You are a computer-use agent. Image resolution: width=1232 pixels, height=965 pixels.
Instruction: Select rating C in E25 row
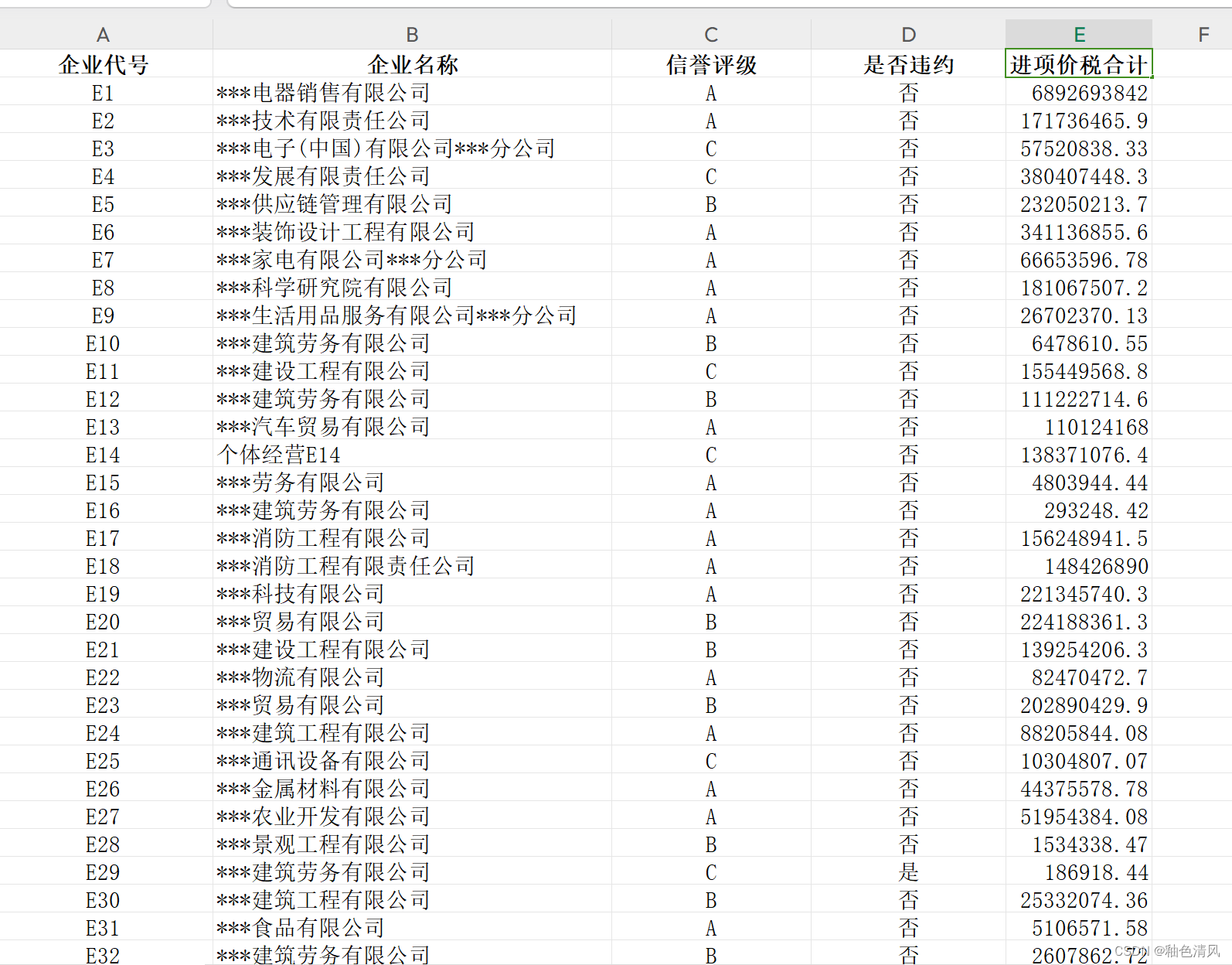(x=711, y=761)
